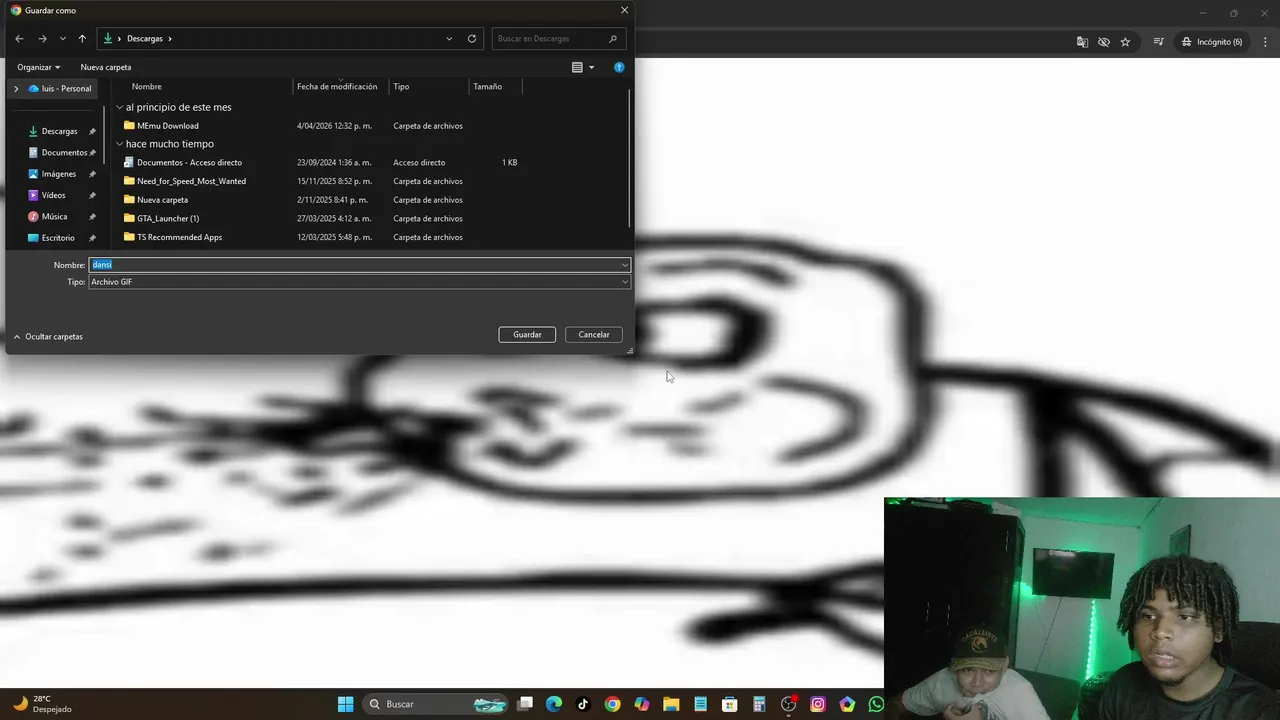Open Microsoft Store from the taskbar
1280x720 pixels.
pos(730,704)
